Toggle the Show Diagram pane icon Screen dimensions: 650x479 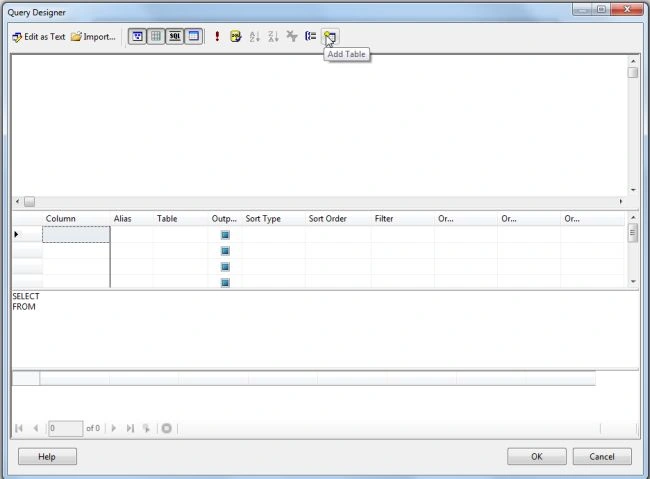tap(137, 36)
